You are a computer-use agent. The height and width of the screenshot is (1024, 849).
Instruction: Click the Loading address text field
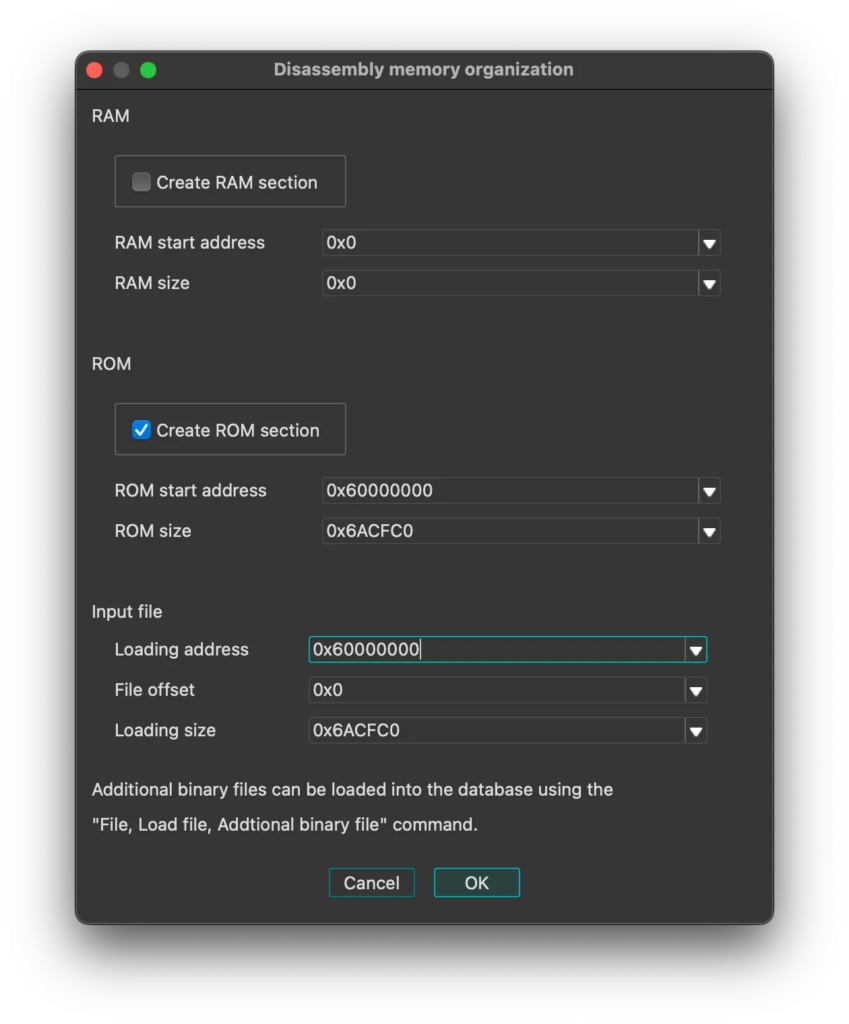[x=497, y=650]
